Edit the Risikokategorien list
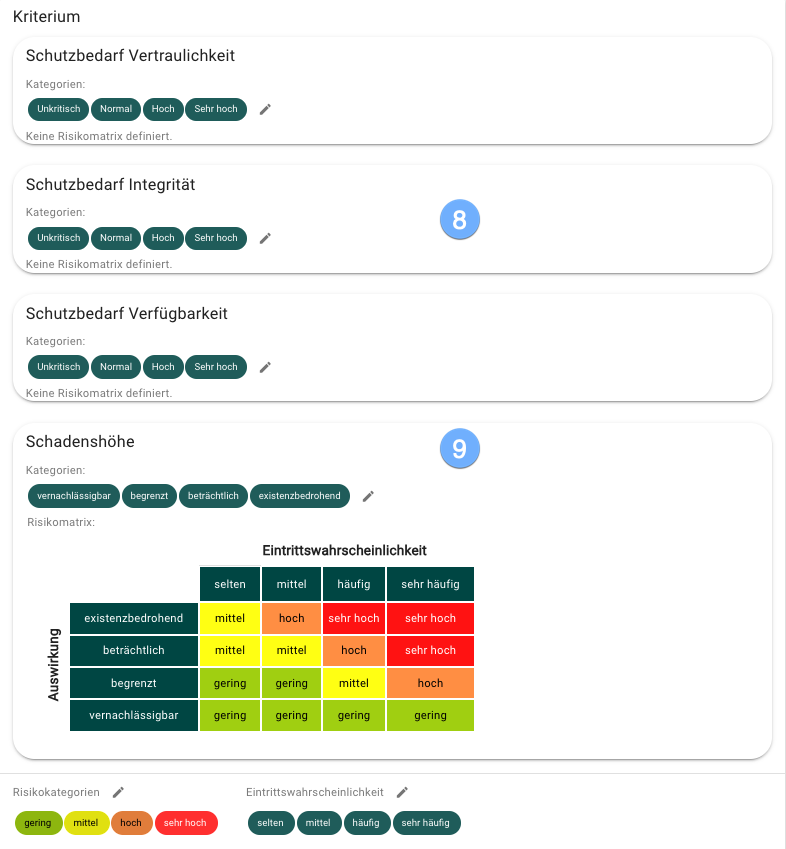This screenshot has width=786, height=849. (x=118, y=792)
